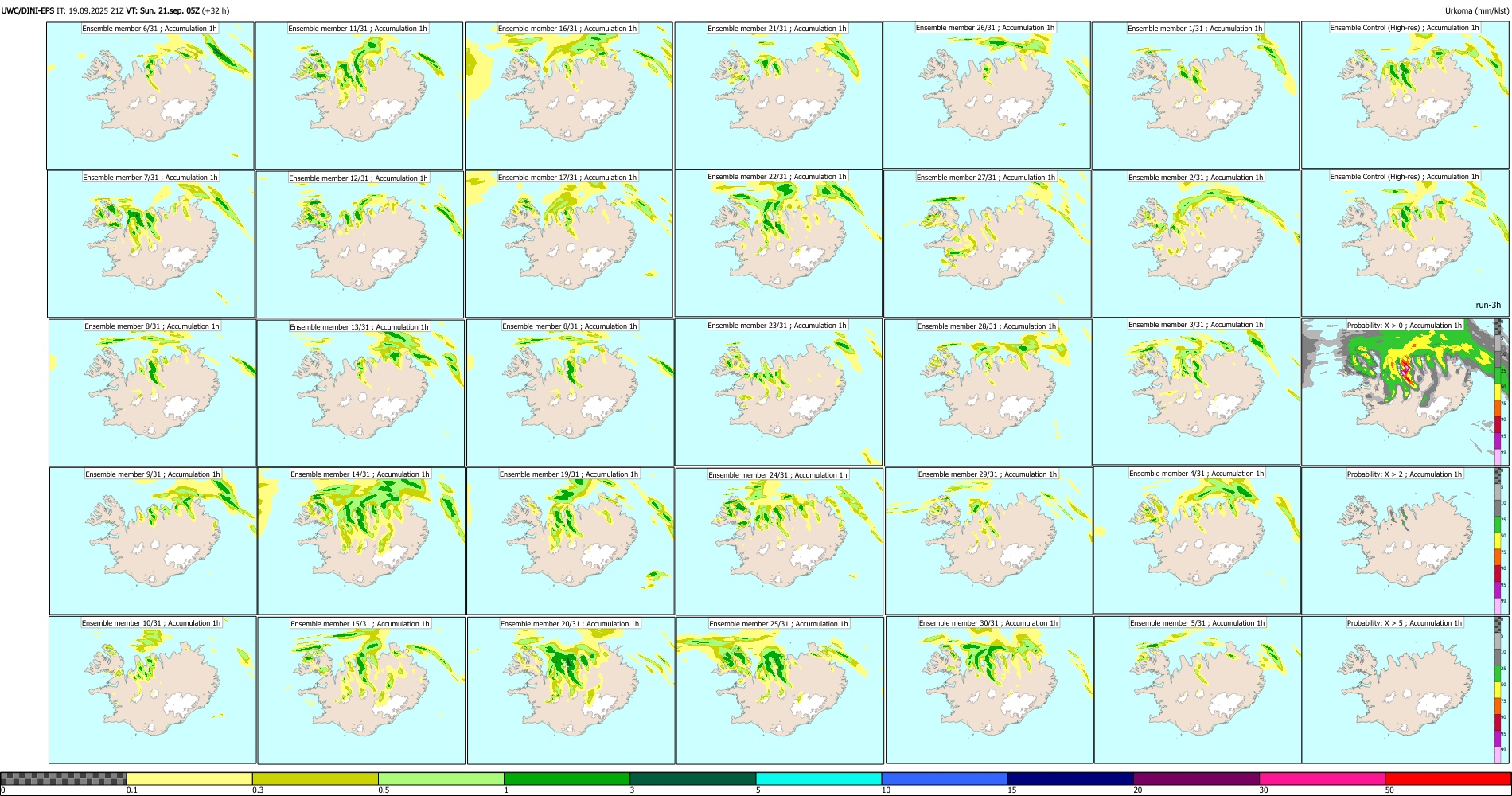This screenshot has height=796, width=1512.
Task: Open the Ensemble member 25/31 map panel
Action: [780, 691]
